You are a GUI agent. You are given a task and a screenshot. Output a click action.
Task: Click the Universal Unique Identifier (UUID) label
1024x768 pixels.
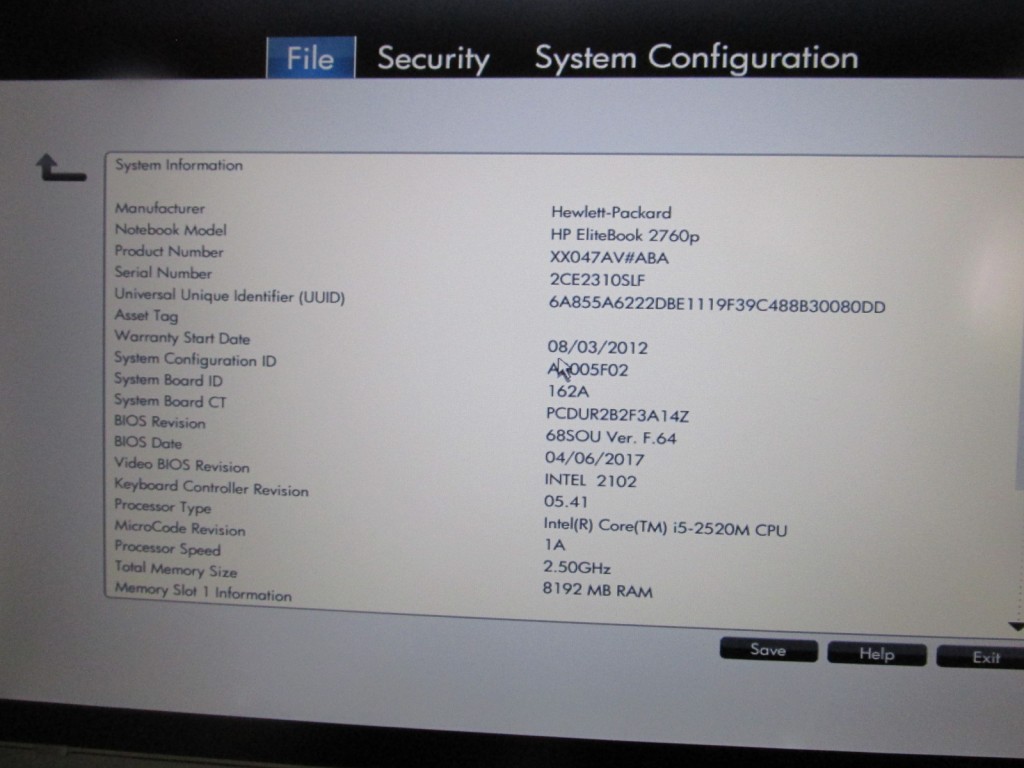tap(230, 296)
